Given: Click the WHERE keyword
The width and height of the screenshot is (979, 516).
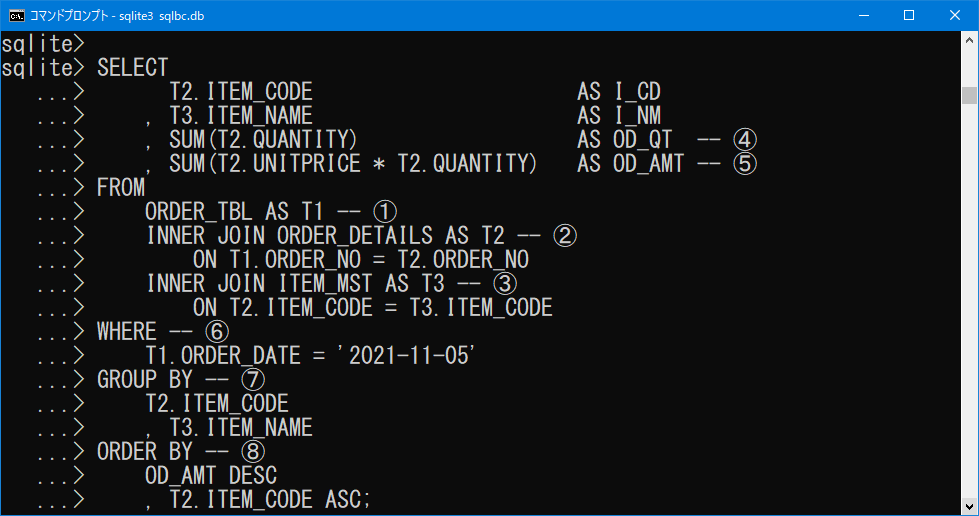Looking at the screenshot, I should pyautogui.click(x=127, y=332).
